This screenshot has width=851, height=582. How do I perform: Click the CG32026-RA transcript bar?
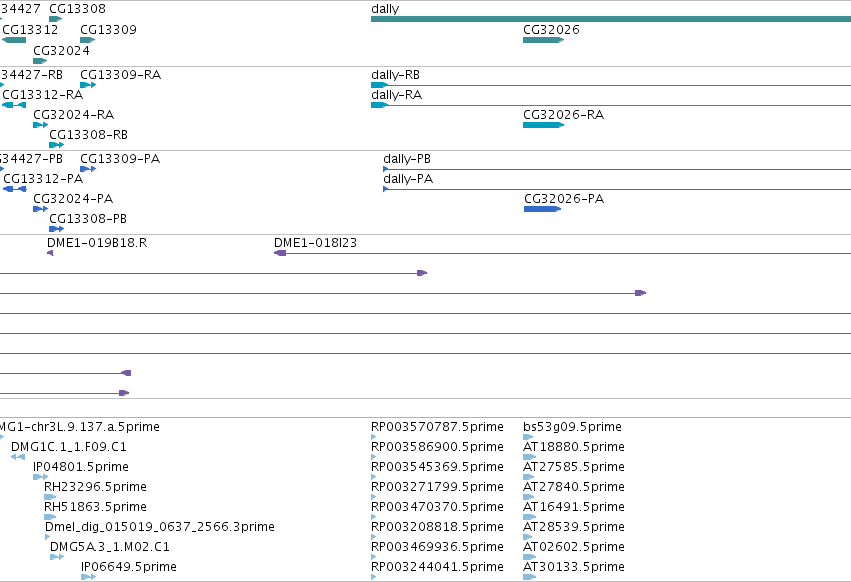543,125
